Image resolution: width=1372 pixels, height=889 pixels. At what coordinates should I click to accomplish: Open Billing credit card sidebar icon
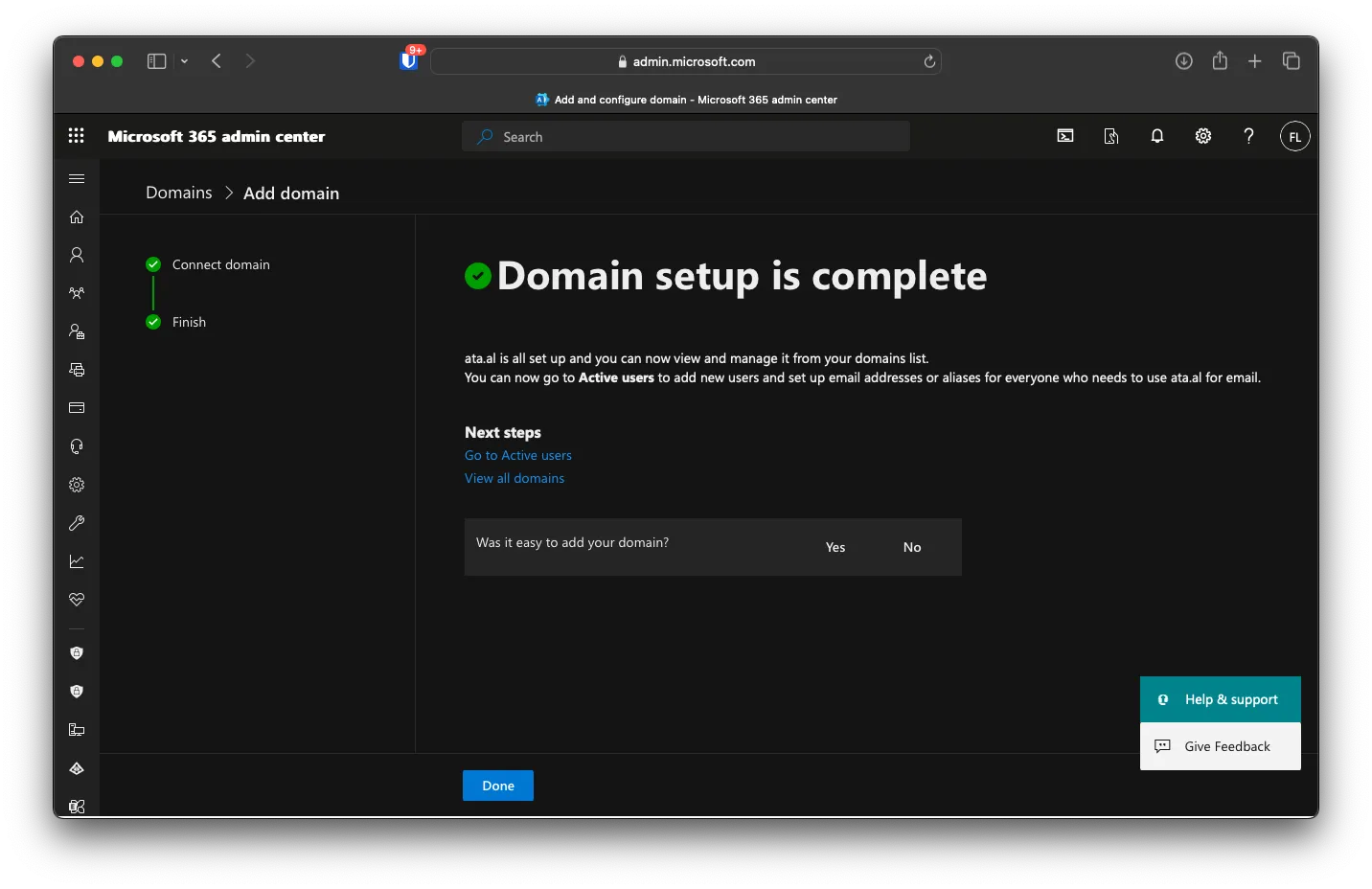77,408
